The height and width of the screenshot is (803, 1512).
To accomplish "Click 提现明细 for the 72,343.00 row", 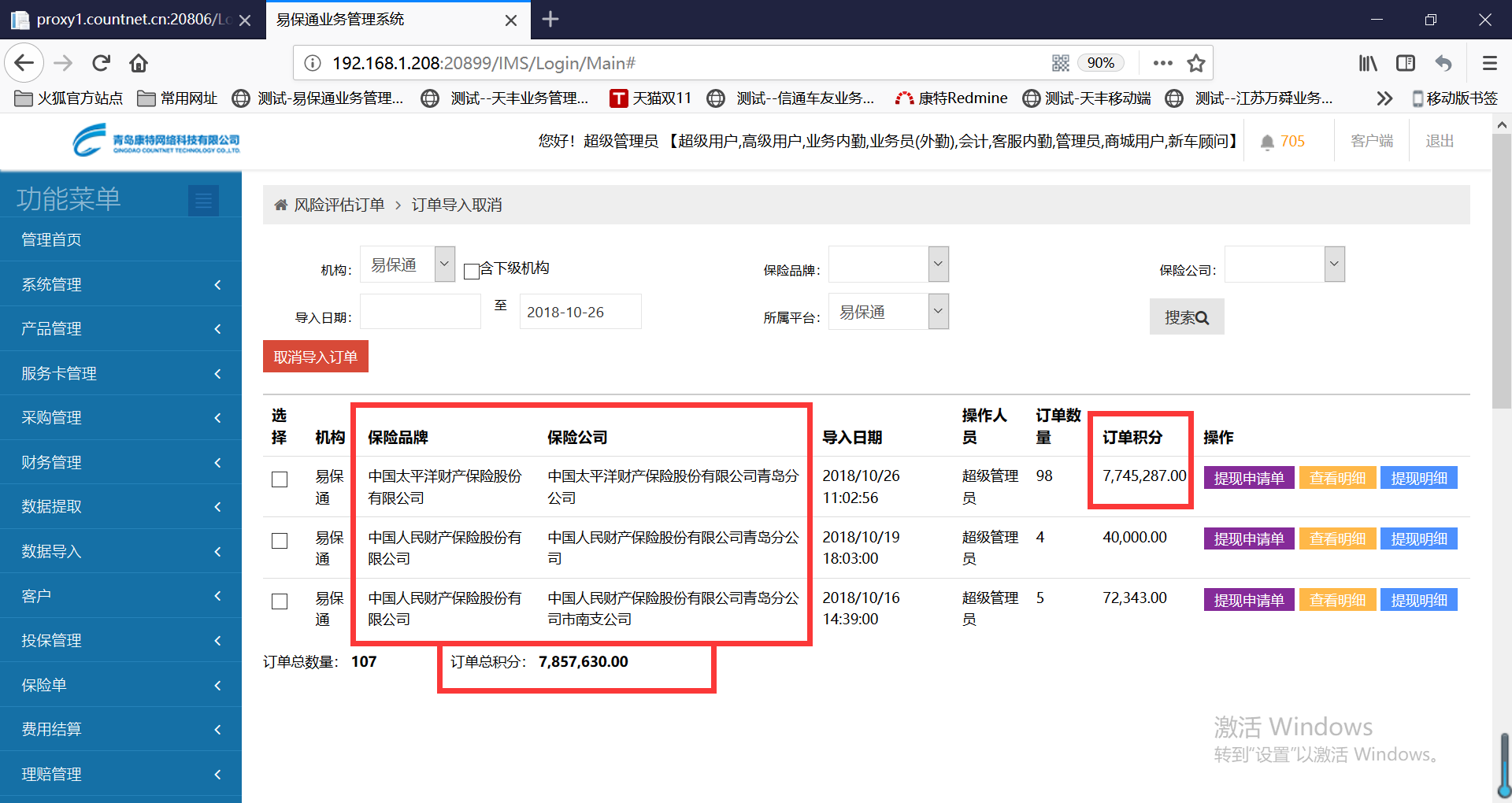I will pyautogui.click(x=1419, y=600).
